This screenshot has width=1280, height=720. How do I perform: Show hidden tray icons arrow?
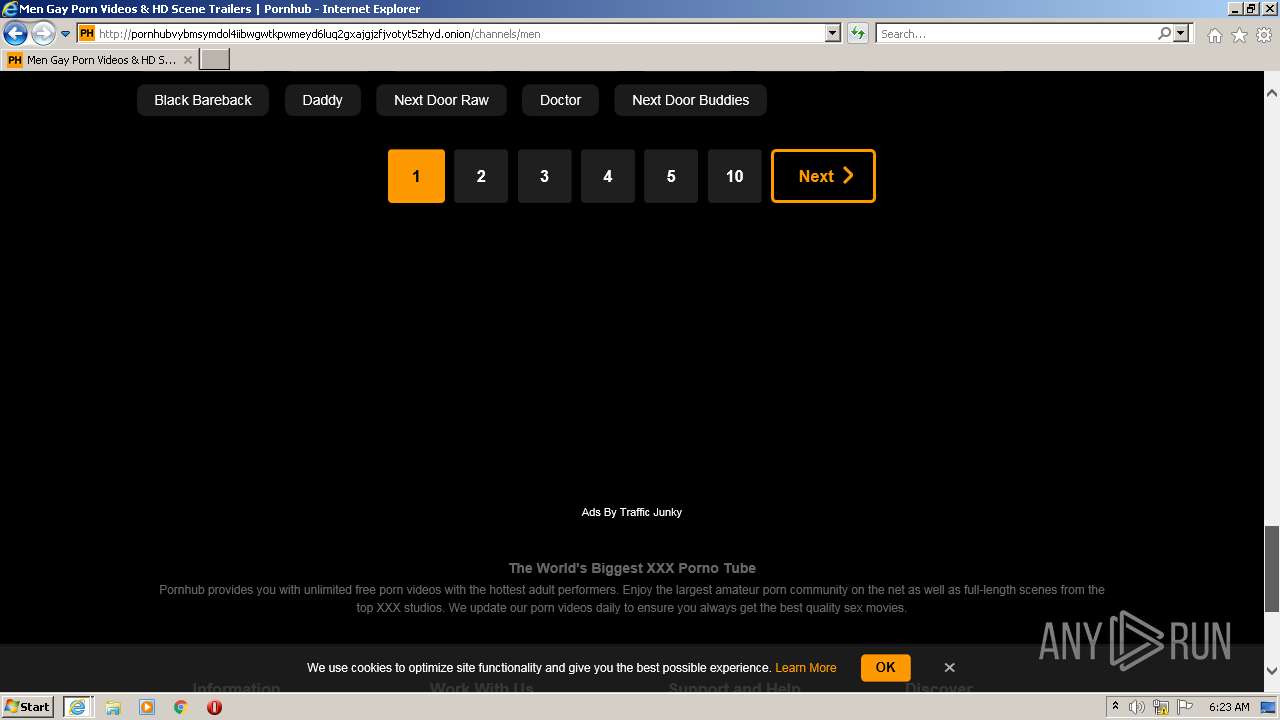pos(1115,707)
